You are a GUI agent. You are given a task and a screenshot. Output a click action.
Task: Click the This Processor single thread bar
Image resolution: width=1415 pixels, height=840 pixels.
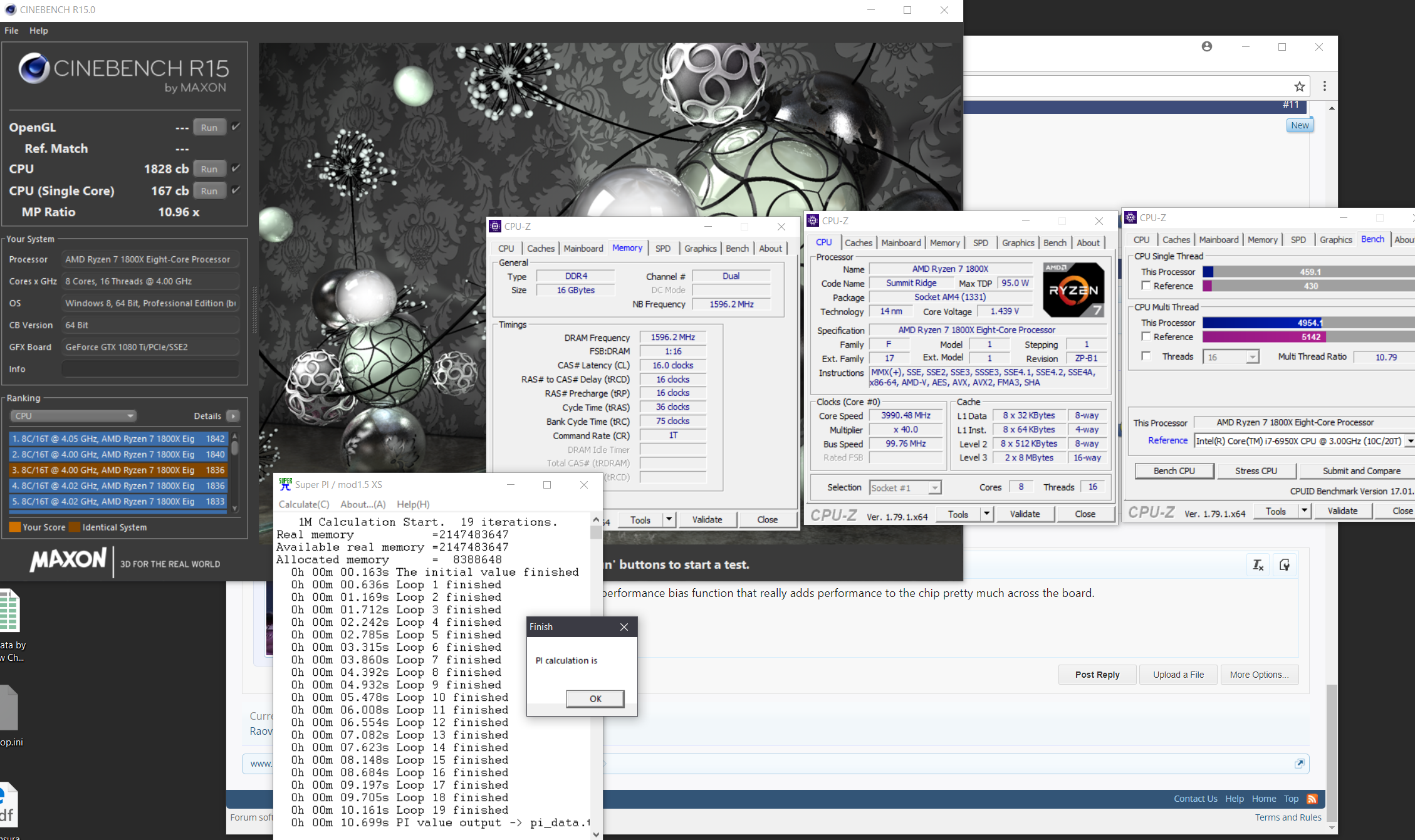(x=1308, y=272)
